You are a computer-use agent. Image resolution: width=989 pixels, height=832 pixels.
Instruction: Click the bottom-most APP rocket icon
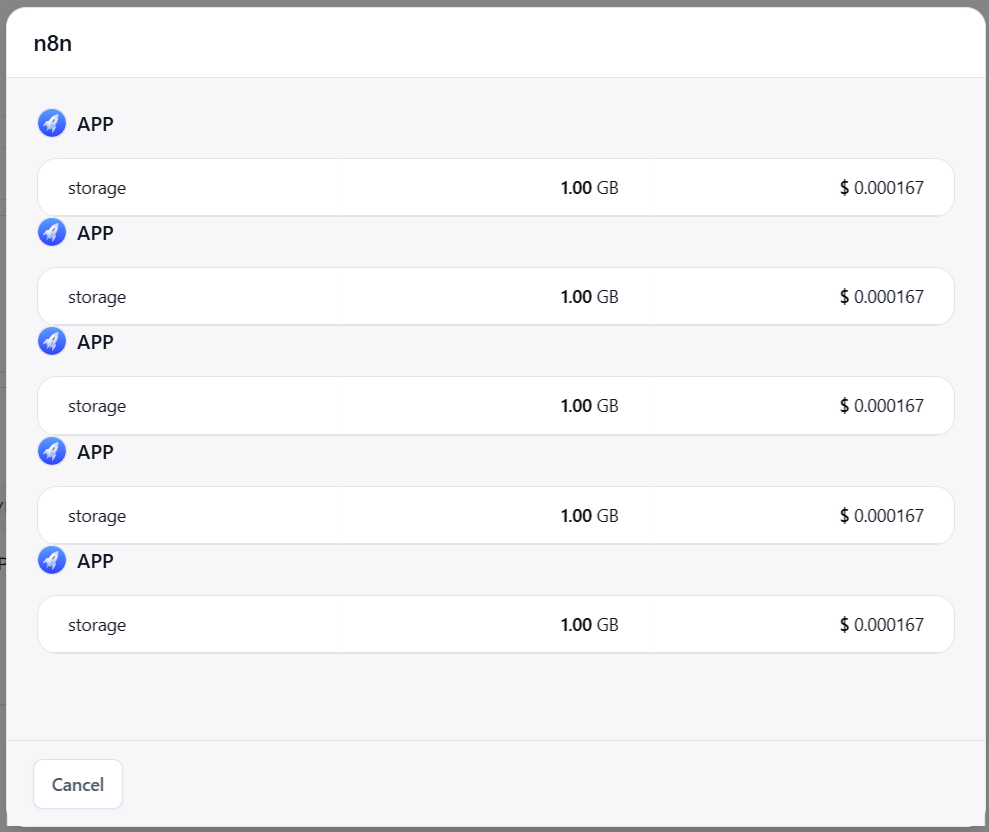(52, 560)
